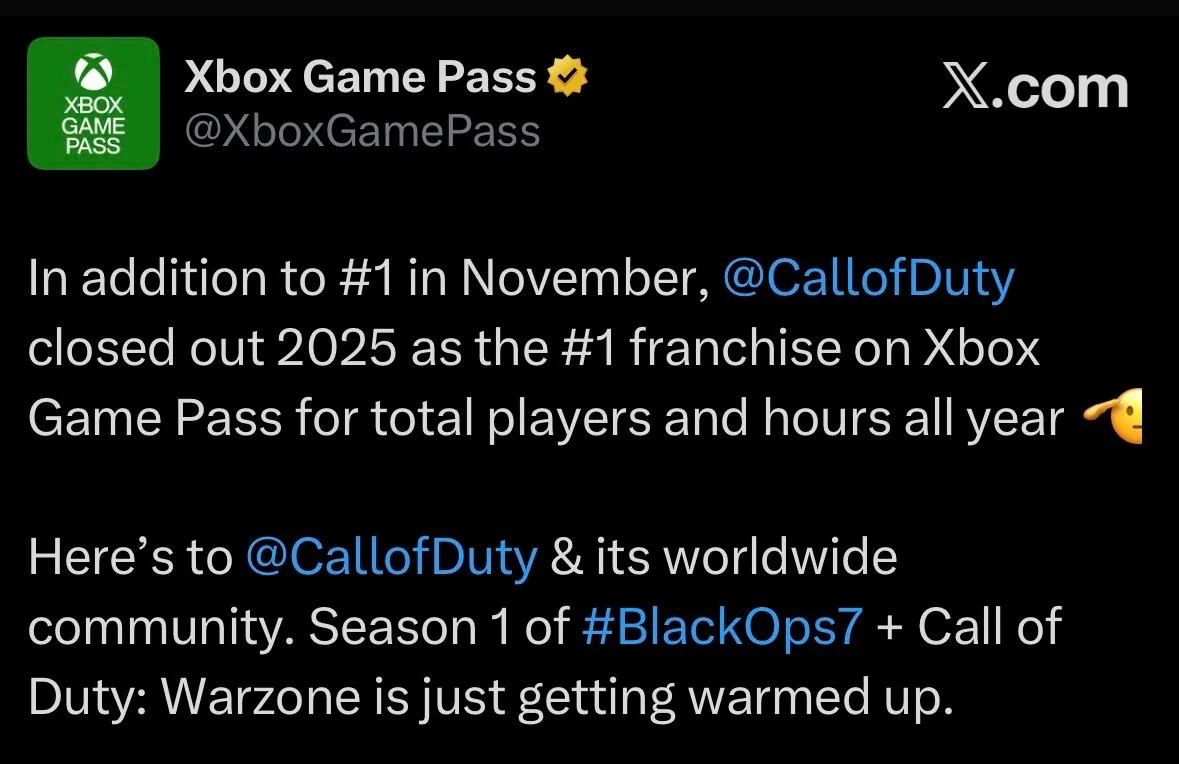
Task: Click the "#1 franchise on Xbox" text
Action: (799, 349)
